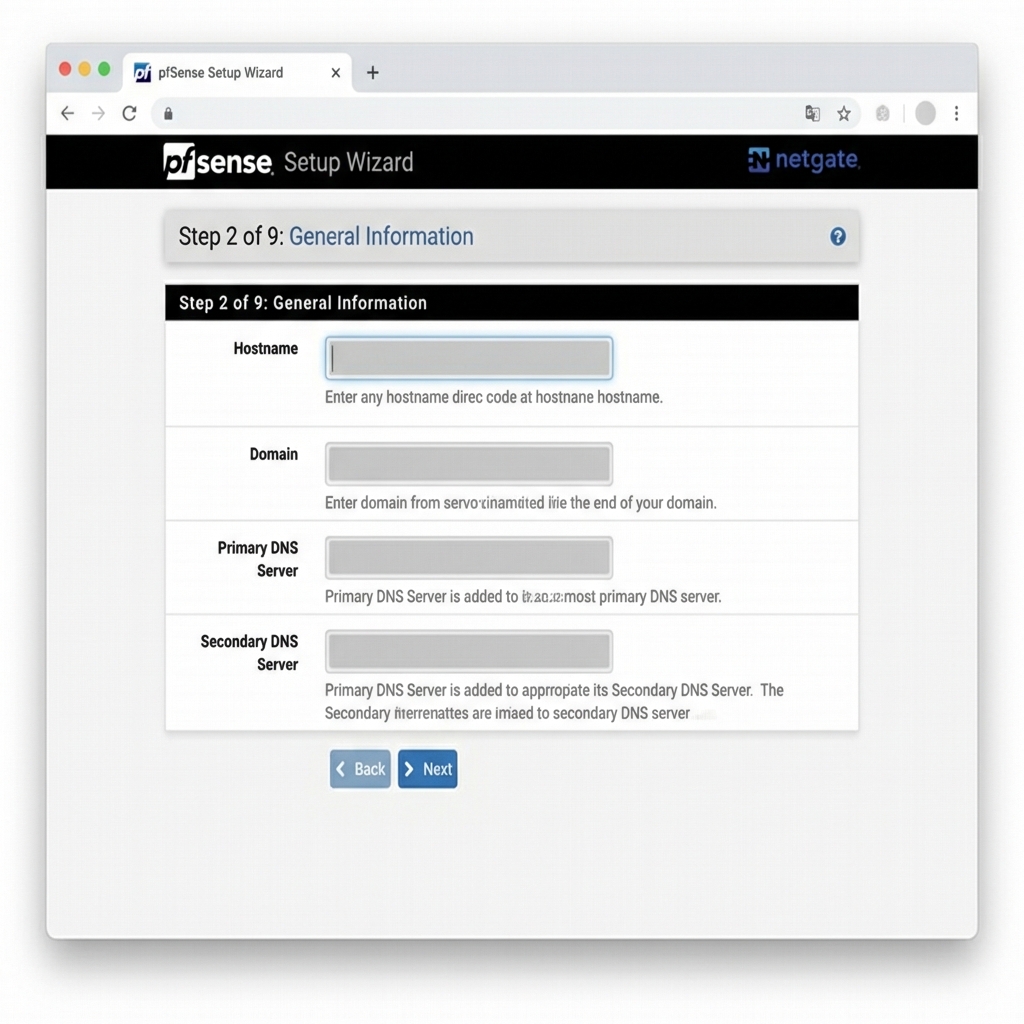This screenshot has height=1024, width=1024.
Task: Click the Netgate logo
Action: [803, 160]
